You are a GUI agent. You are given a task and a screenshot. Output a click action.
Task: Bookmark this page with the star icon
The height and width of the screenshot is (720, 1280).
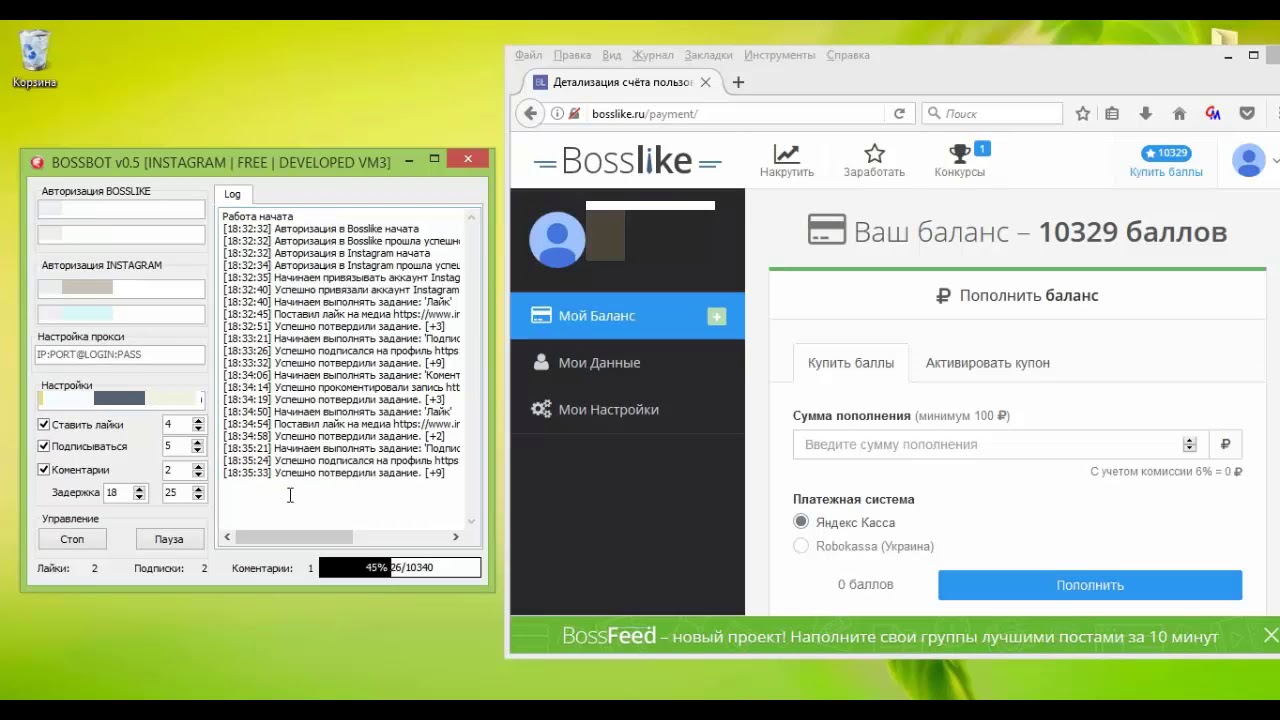[1083, 114]
